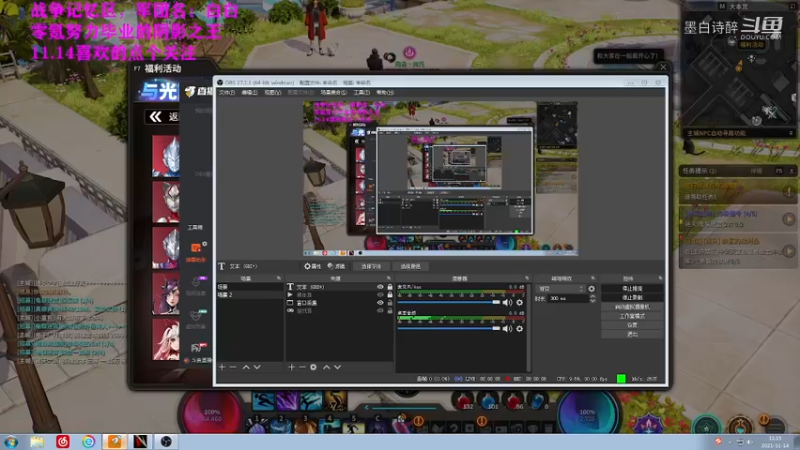Mute desktop audio speaker icon (second channel)
Screen dimensions: 800x450
click(x=507, y=329)
